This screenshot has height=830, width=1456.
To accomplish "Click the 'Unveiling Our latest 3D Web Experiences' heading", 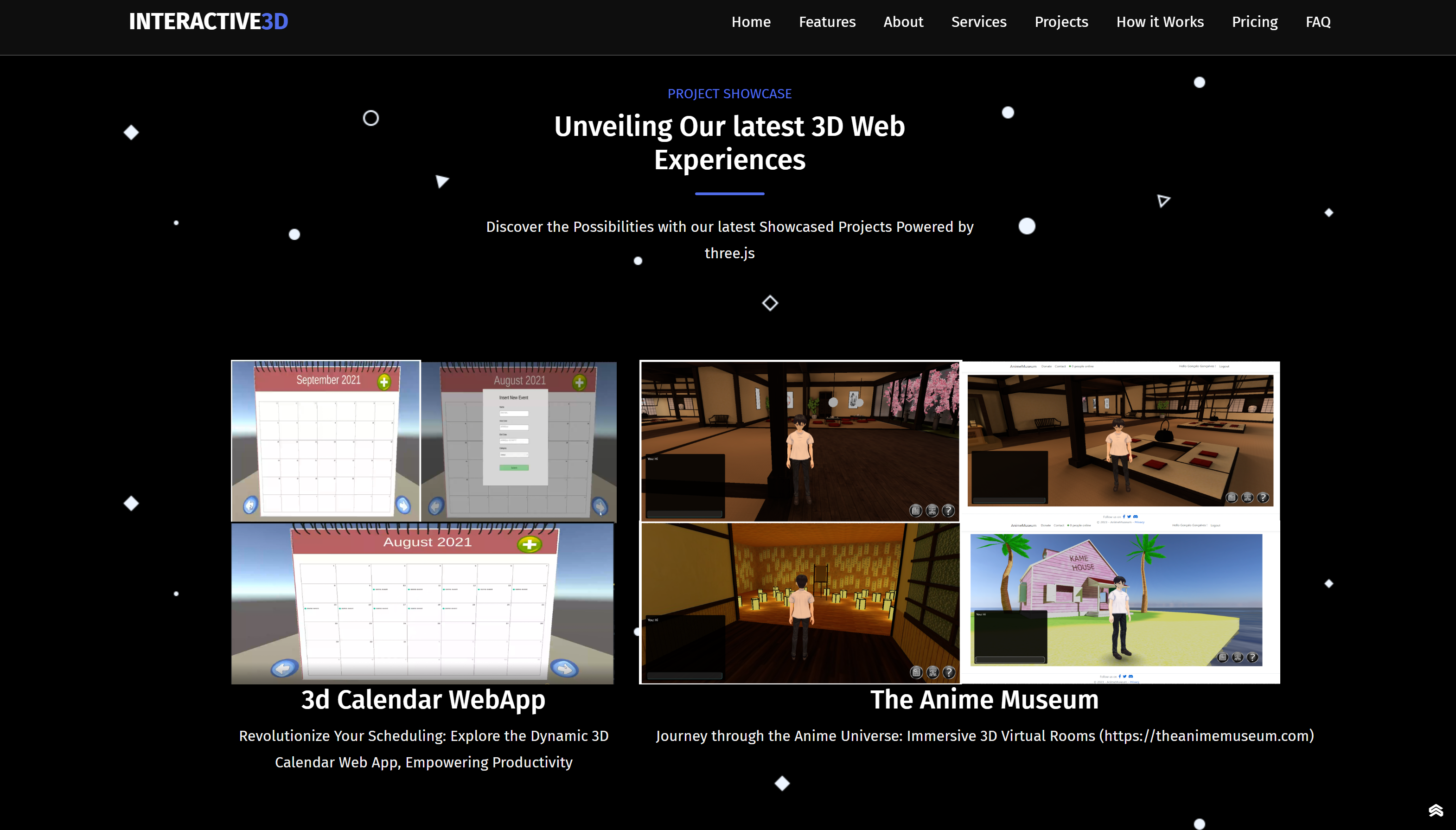I will click(730, 142).
